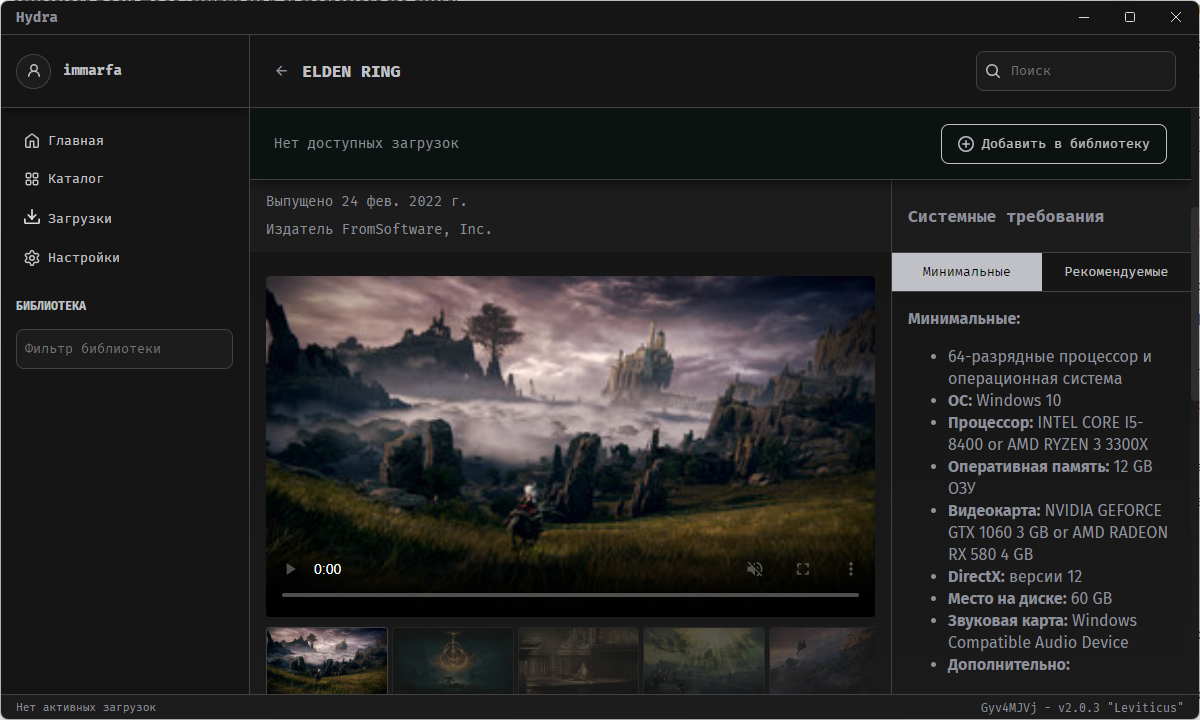
Task: Switch to Минимальные requirements tab
Action: tap(966, 272)
